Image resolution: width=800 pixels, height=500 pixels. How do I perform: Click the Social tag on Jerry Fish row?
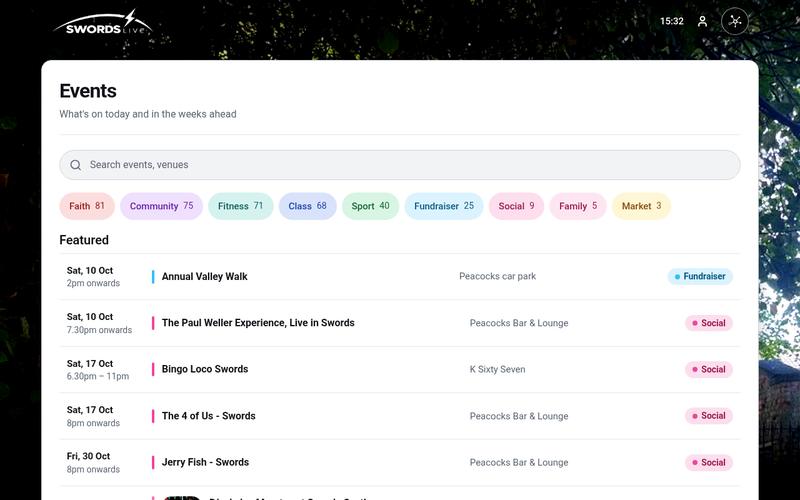[x=709, y=462]
